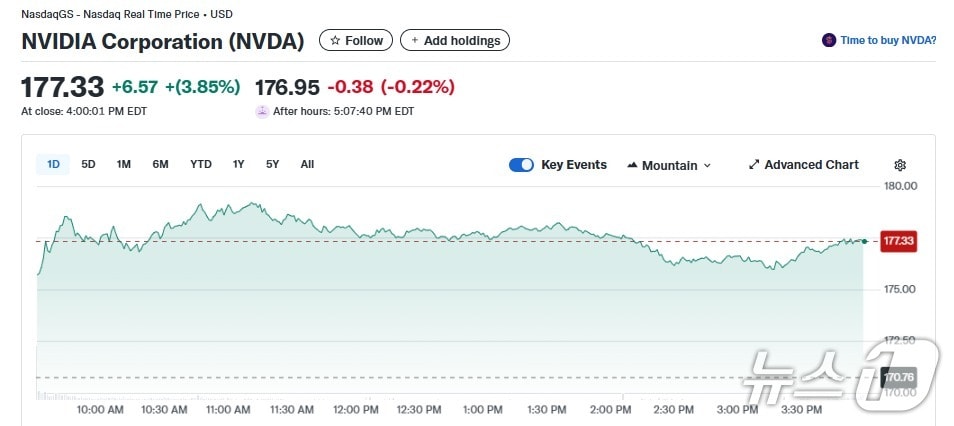Click the red 177.33 price label
The height and width of the screenshot is (426, 954).
tap(897, 241)
